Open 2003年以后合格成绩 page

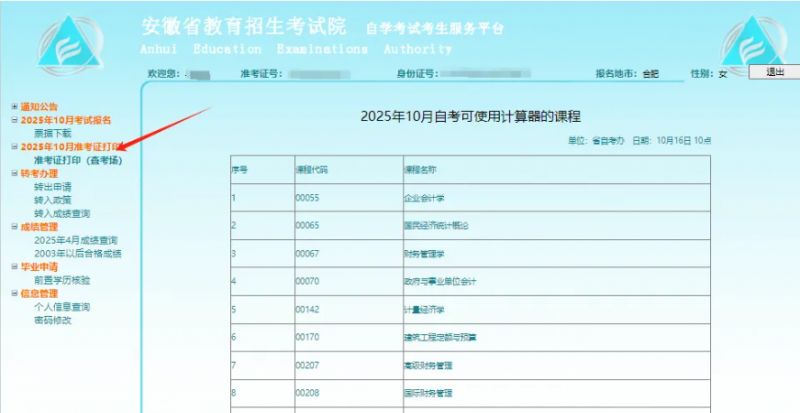pos(77,254)
